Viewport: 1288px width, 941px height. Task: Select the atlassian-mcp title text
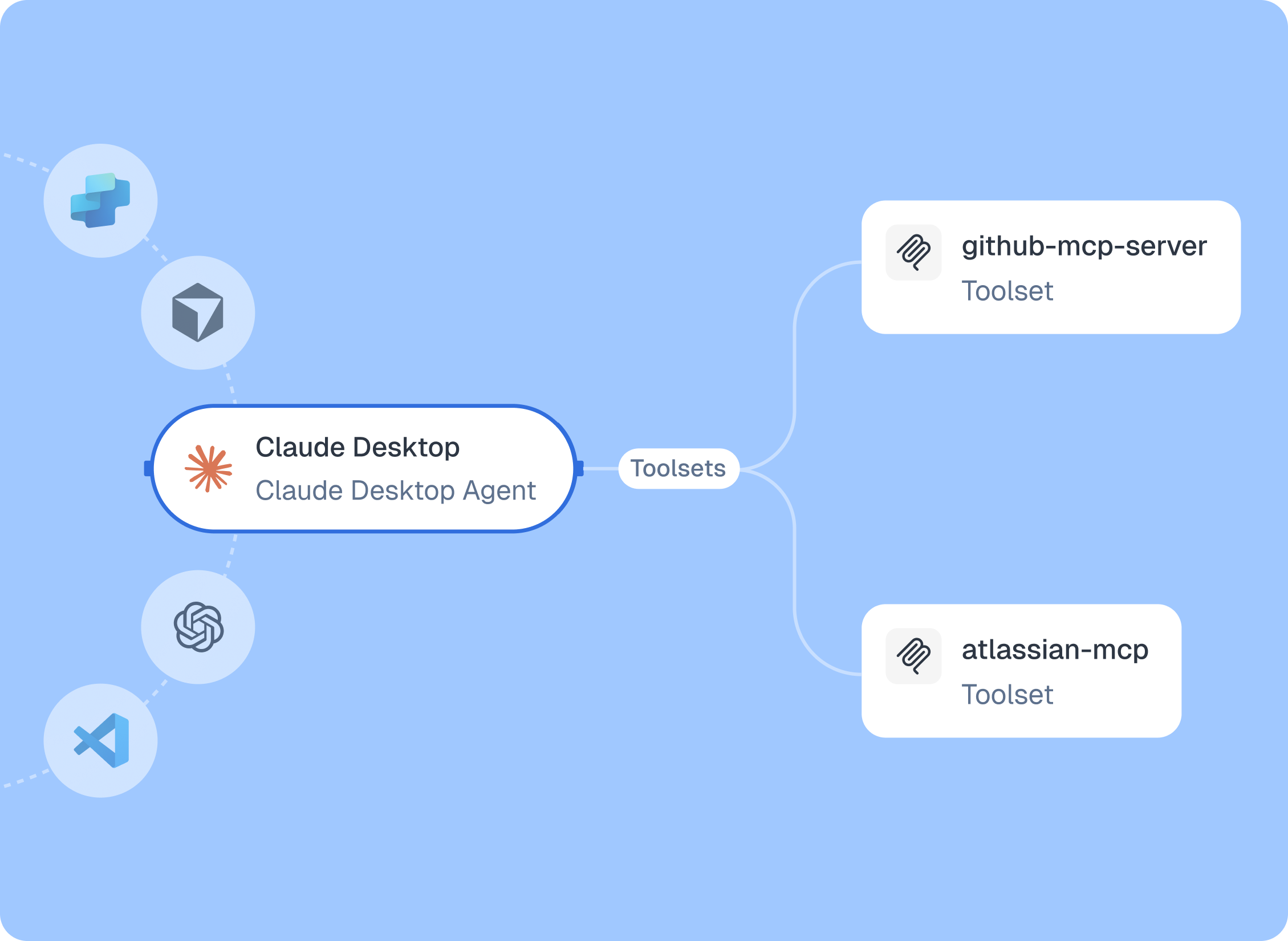[x=1055, y=650]
